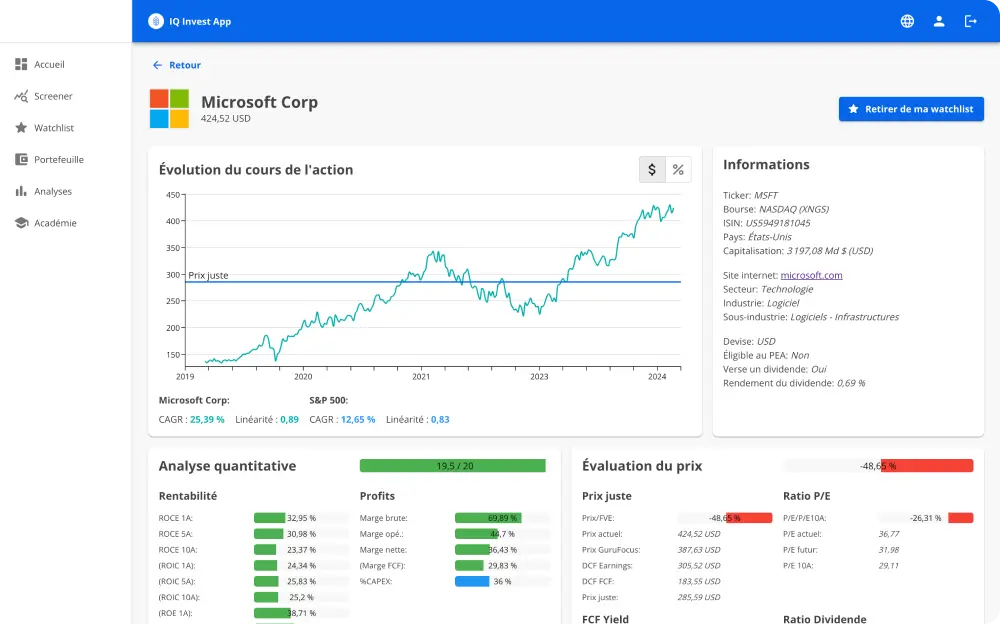Click Éligible au PEA value Non
Viewport: 1000px width, 624px height.
(x=800, y=355)
